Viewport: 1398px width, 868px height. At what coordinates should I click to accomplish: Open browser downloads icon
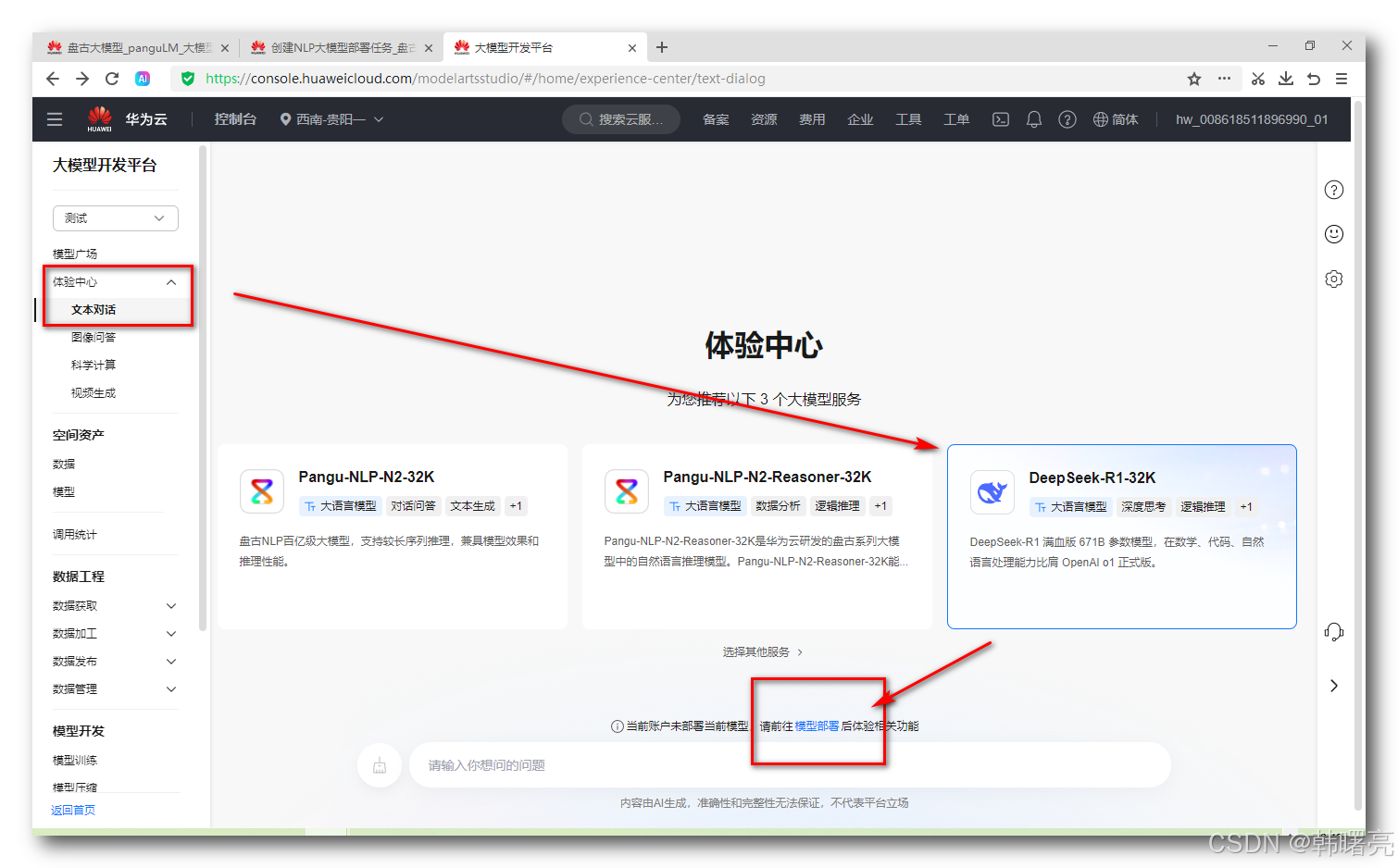[x=1286, y=79]
